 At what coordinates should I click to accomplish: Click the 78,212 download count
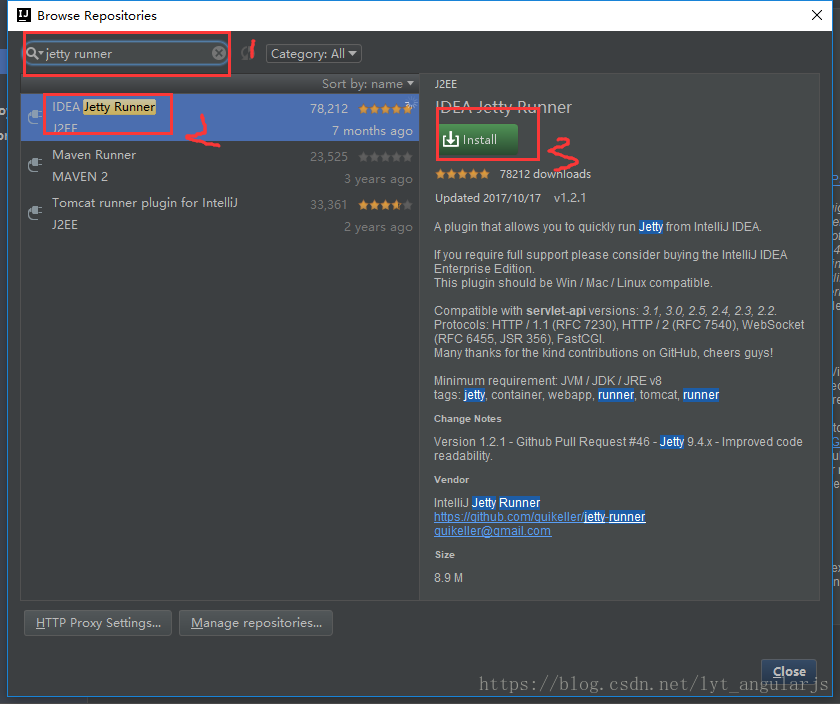(329, 109)
